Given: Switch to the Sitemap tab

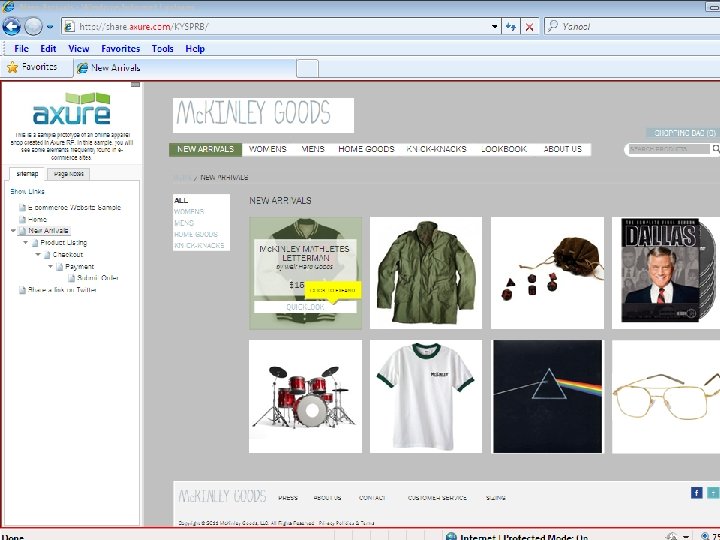Looking at the screenshot, I should tap(27, 174).
